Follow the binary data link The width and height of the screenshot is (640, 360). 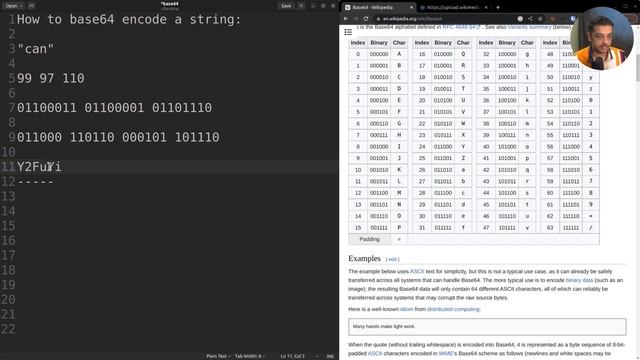point(579,280)
